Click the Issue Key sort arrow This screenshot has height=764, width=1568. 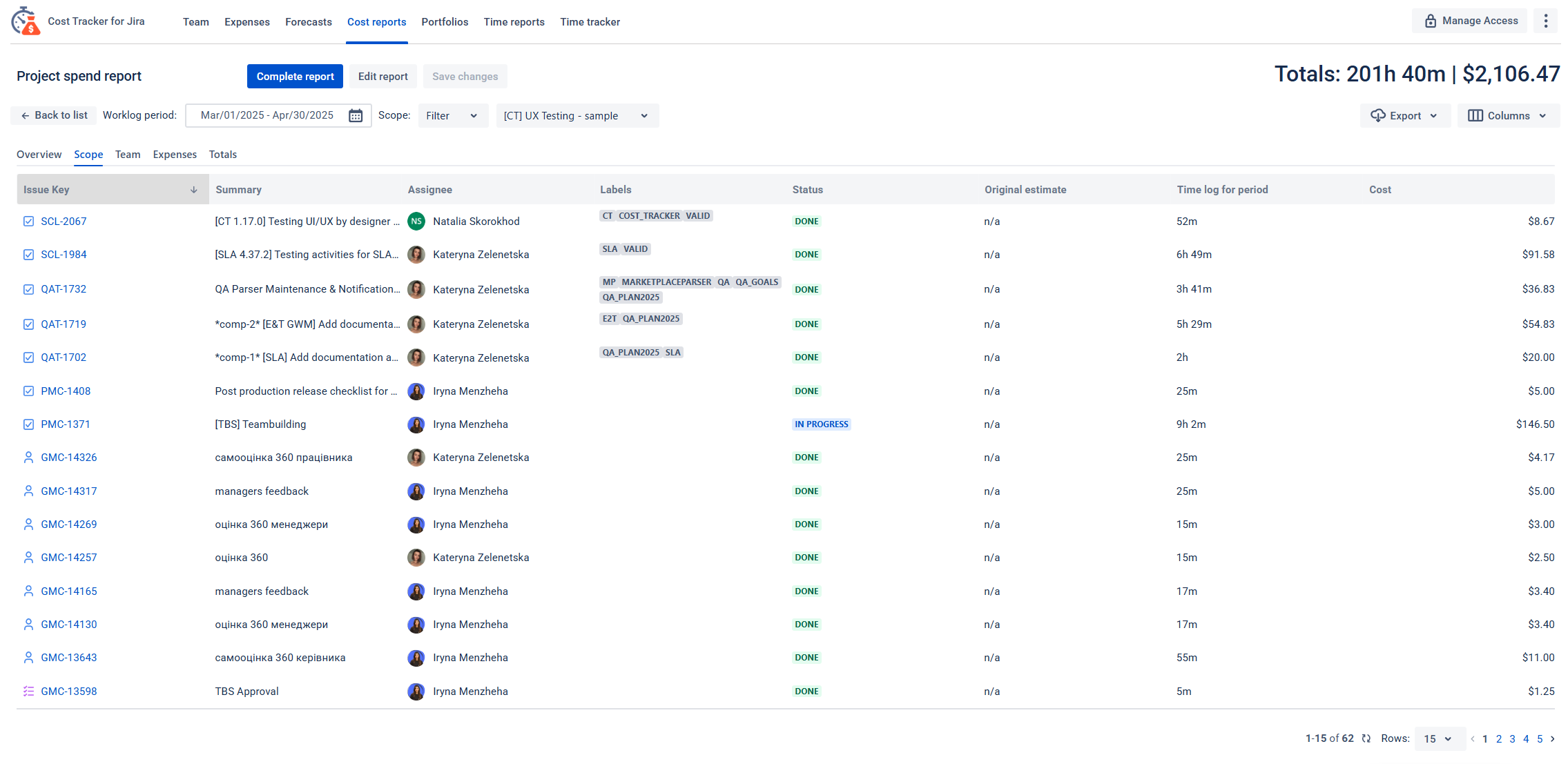pos(194,190)
